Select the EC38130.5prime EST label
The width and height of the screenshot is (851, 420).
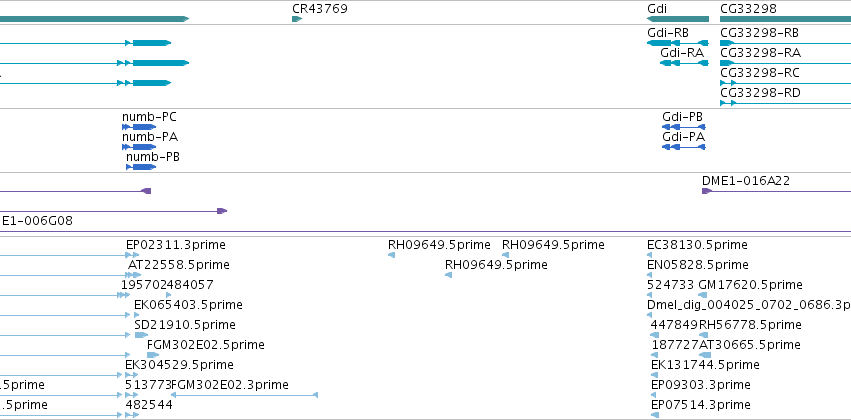click(697, 245)
